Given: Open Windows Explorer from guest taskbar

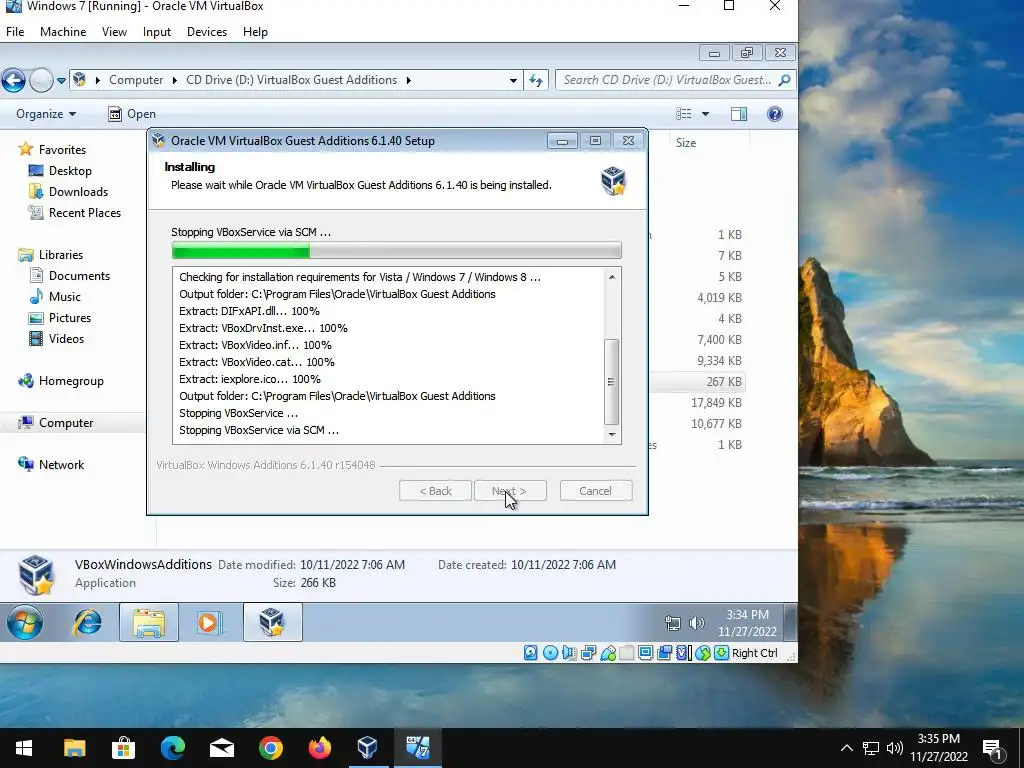Looking at the screenshot, I should [x=148, y=622].
